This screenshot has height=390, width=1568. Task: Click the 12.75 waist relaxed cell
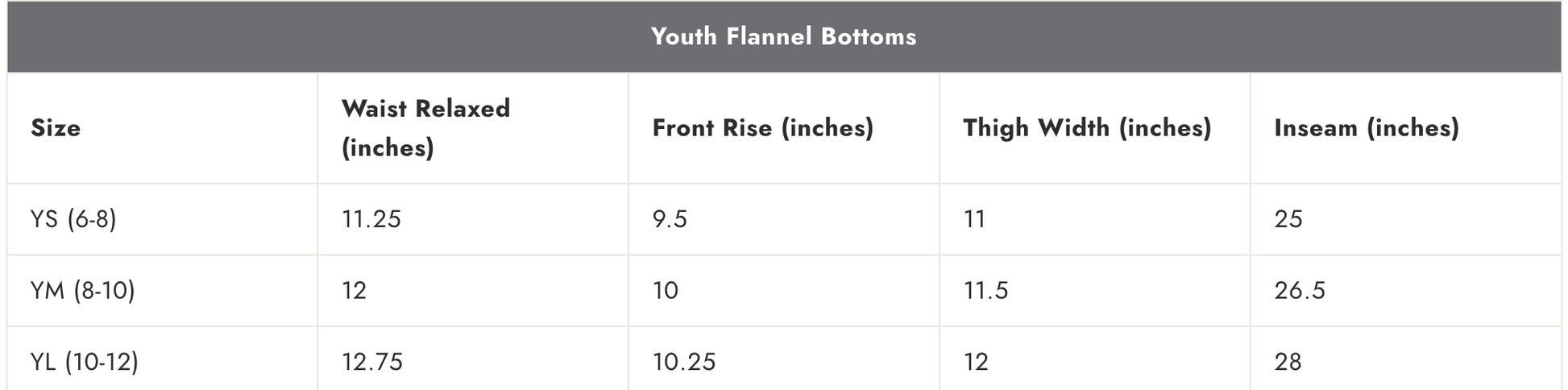click(x=371, y=361)
